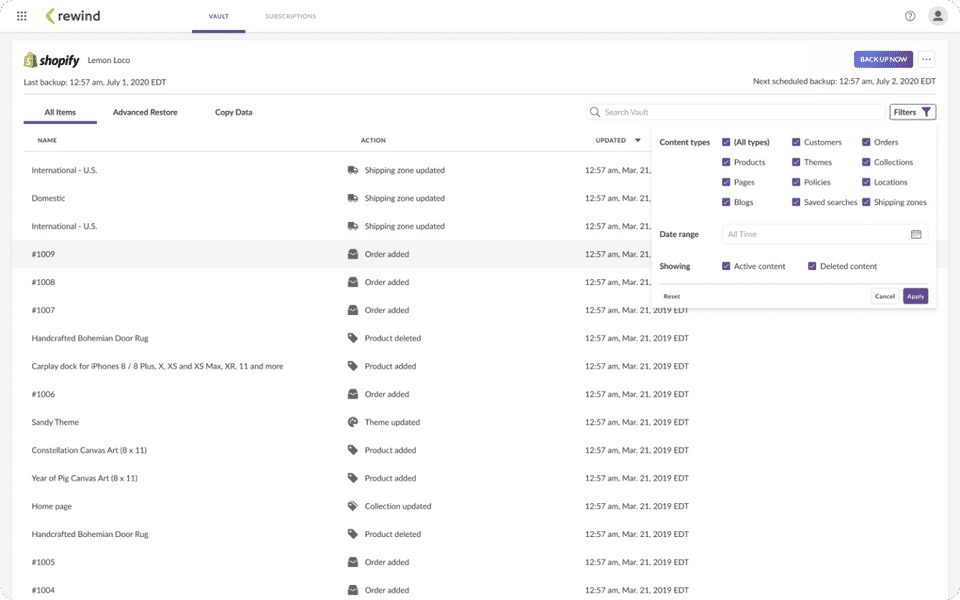Image resolution: width=960 pixels, height=600 pixels.
Task: Sort by the Updated column arrow
Action: [637, 140]
